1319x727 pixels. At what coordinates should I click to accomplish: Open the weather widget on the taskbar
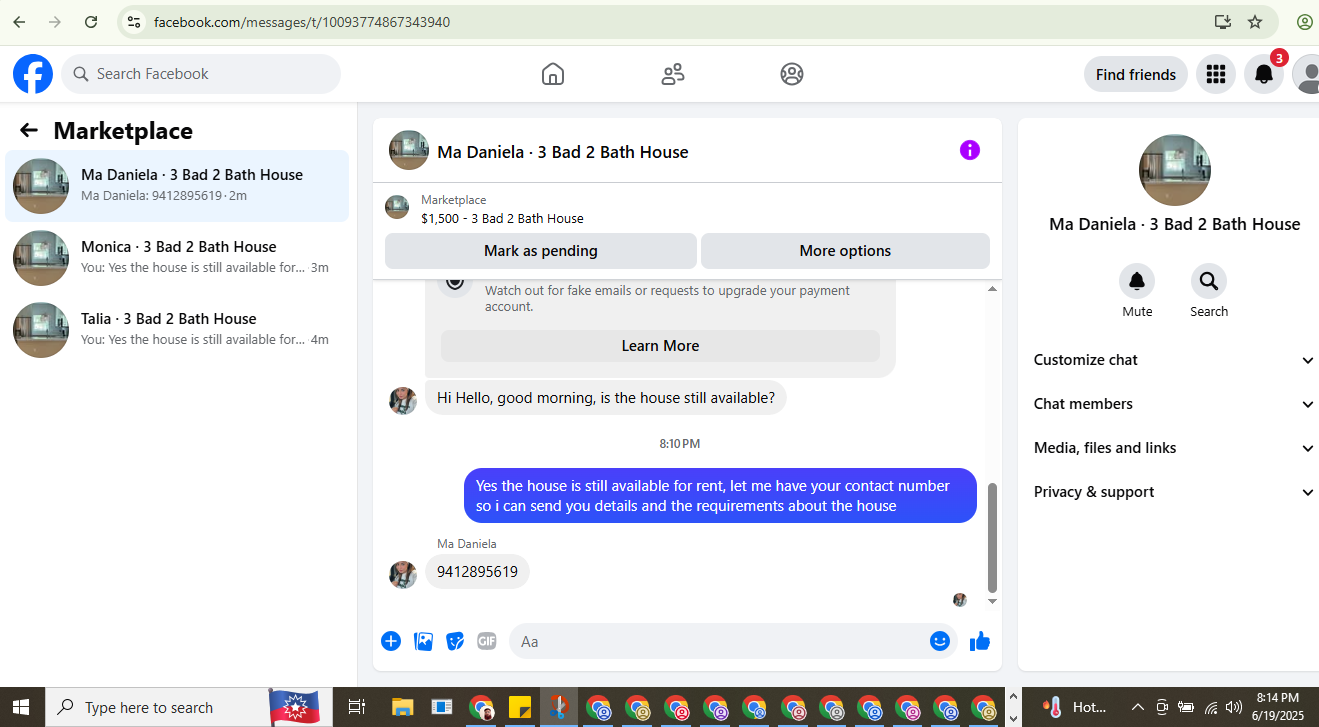[1075, 707]
